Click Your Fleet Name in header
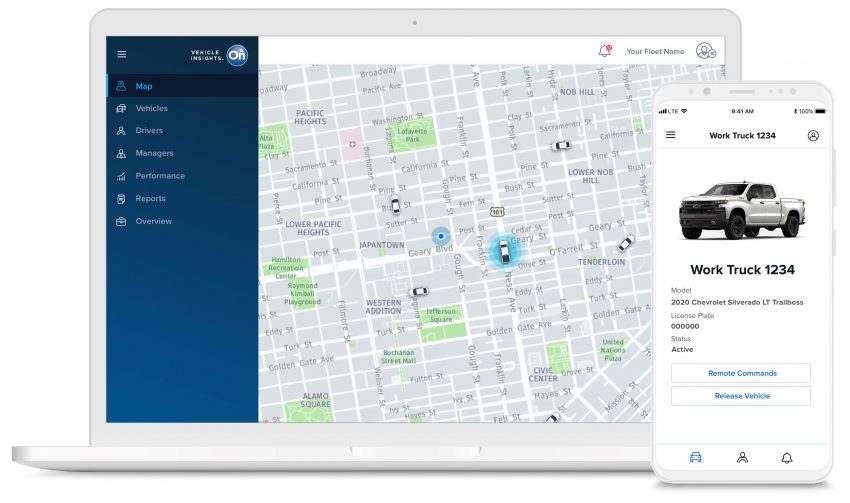Screen dimensions: 850x503 [655, 51]
